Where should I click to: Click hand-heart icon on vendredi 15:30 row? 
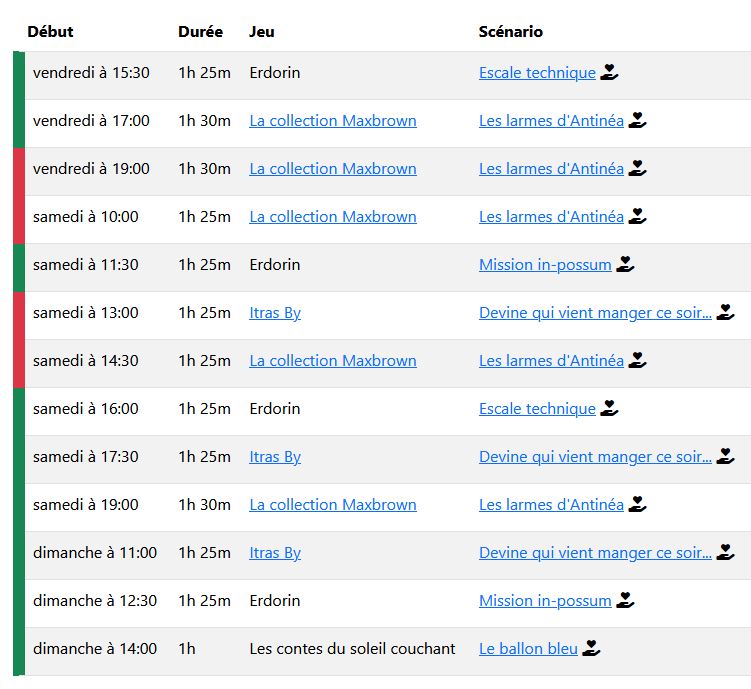609,72
